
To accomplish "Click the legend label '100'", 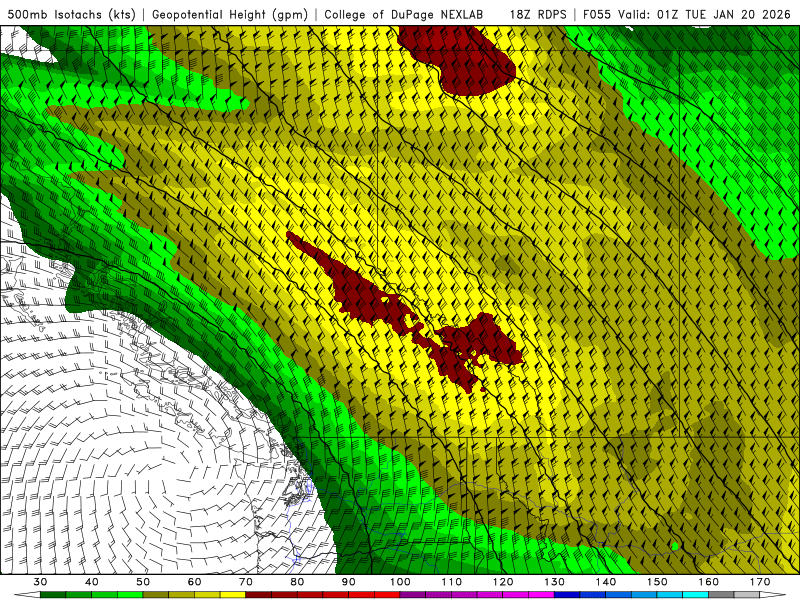I will [x=400, y=582].
